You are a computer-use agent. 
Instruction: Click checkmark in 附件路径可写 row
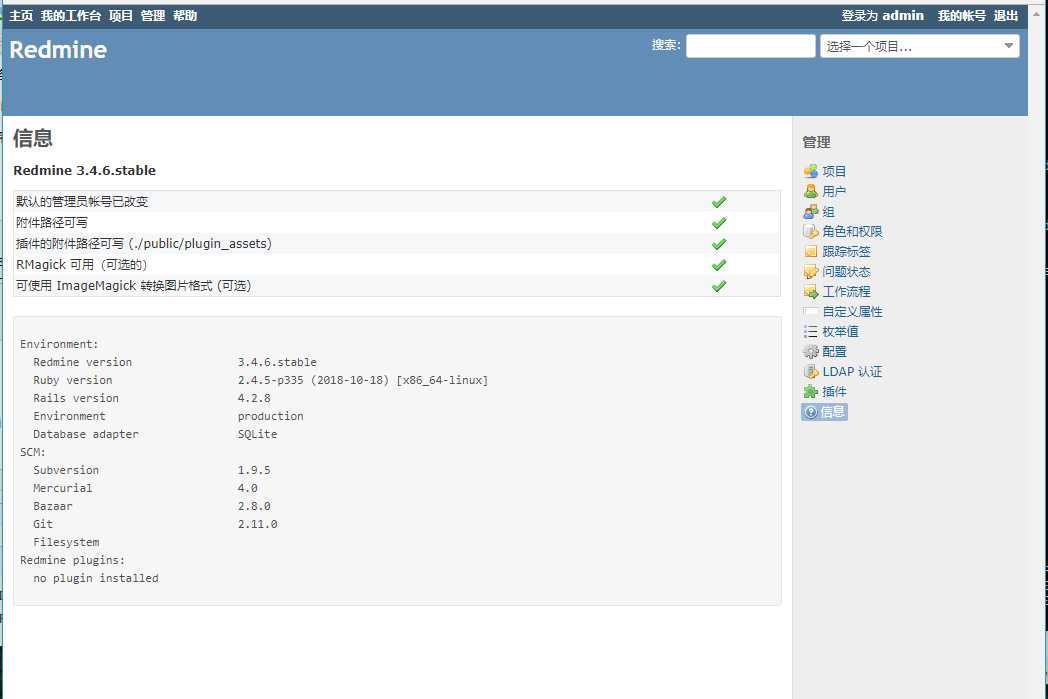[718, 223]
